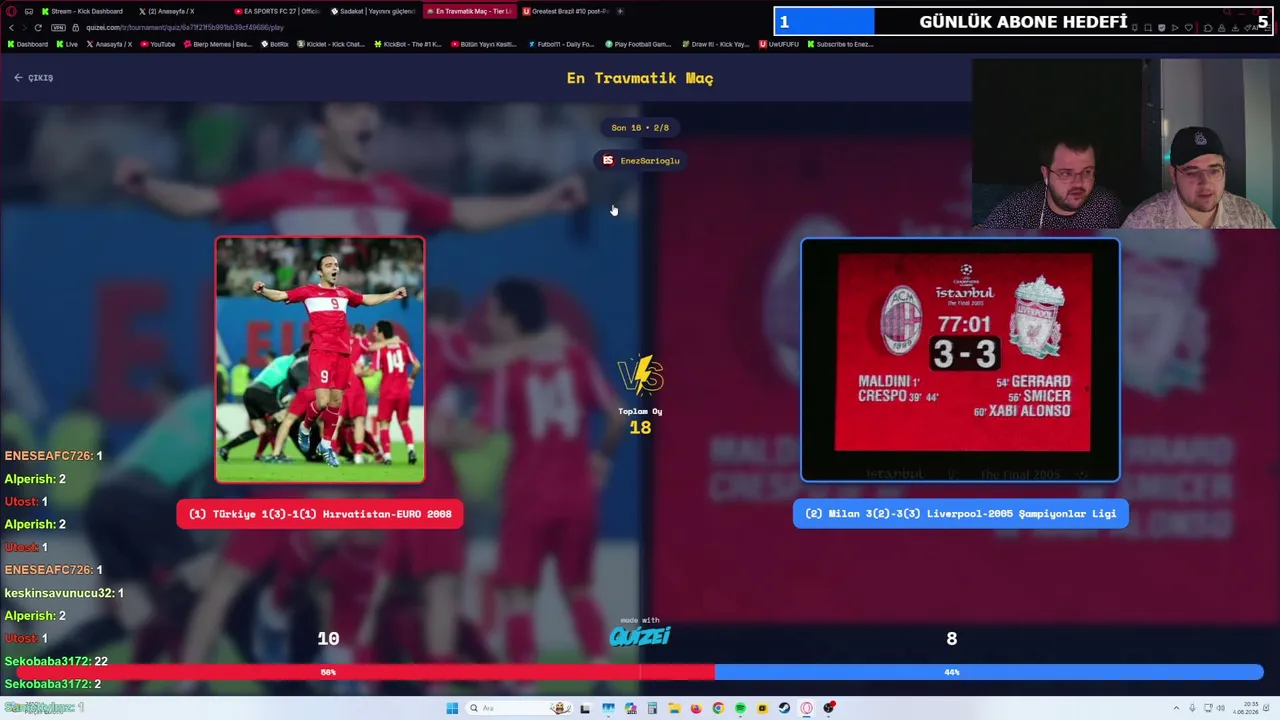Vote for Türkiye 1(3)-1(1) Hırvatistan-EURO 2008
The width and height of the screenshot is (1280, 720).
point(320,514)
